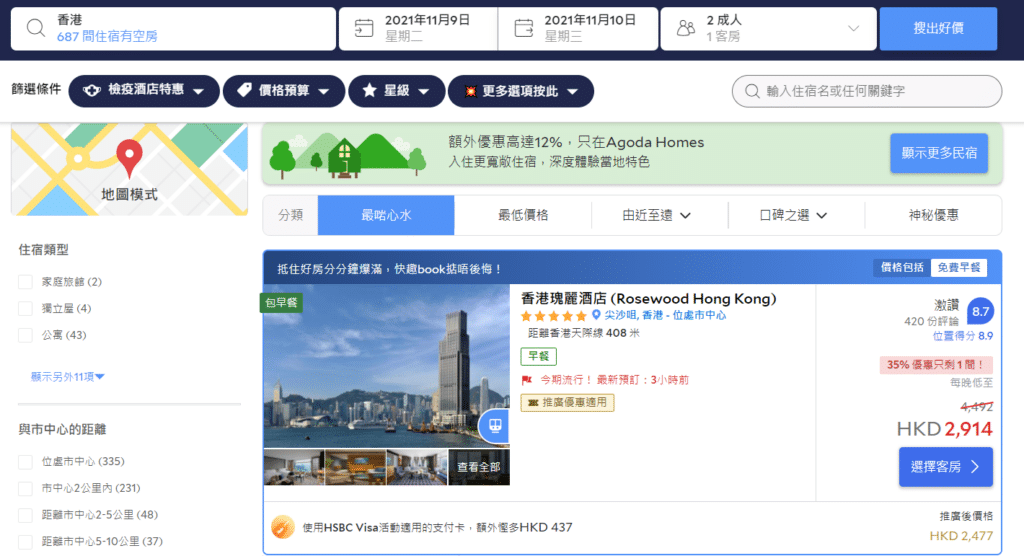Click the search magnifier icon beside 香港
Viewport: 1024px width, 556px height.
click(35, 28)
